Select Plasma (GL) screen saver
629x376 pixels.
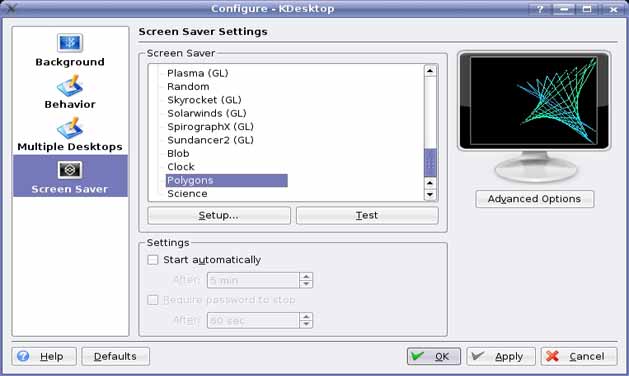(x=198, y=73)
